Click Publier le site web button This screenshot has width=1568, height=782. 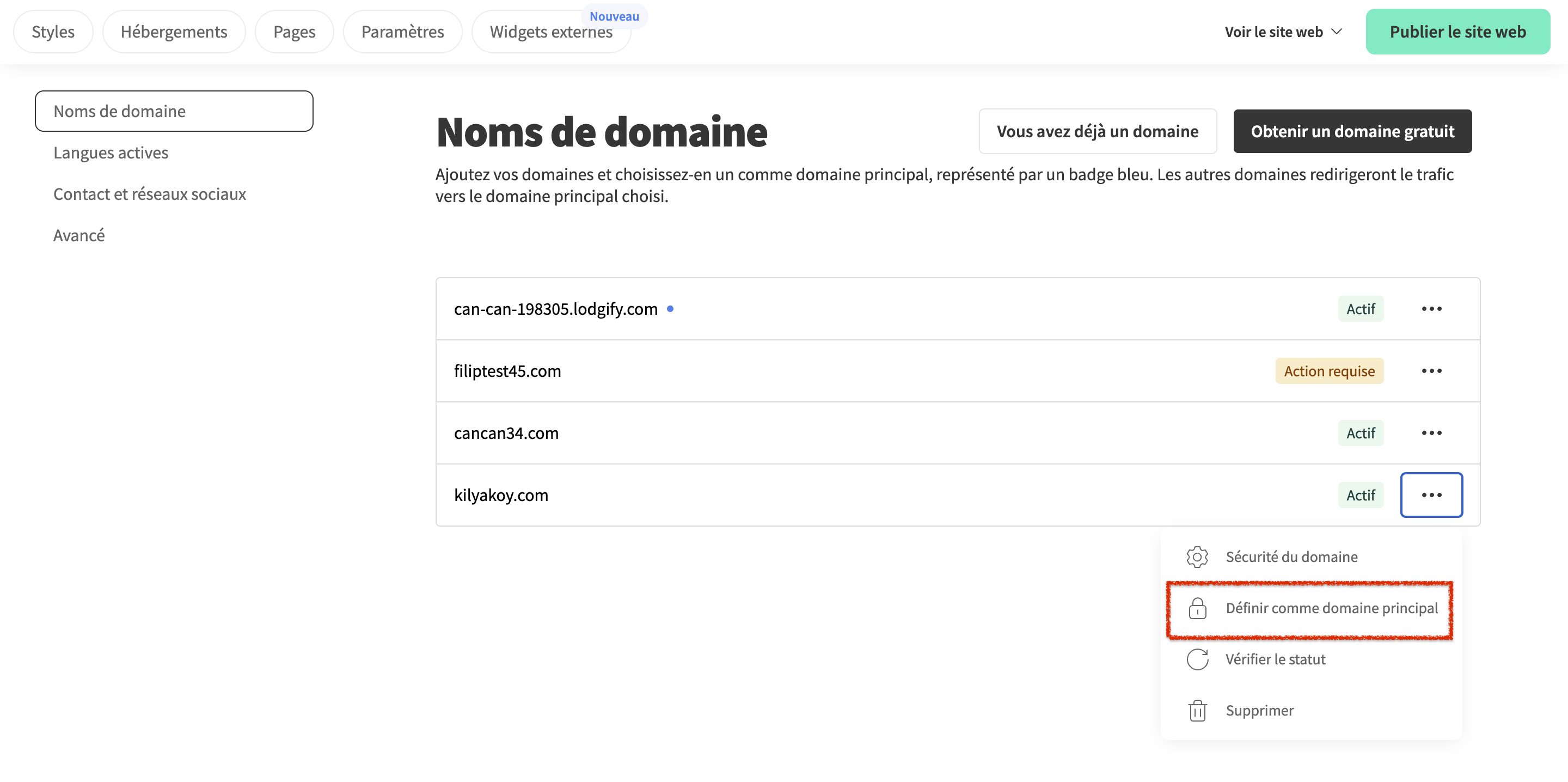1457,32
